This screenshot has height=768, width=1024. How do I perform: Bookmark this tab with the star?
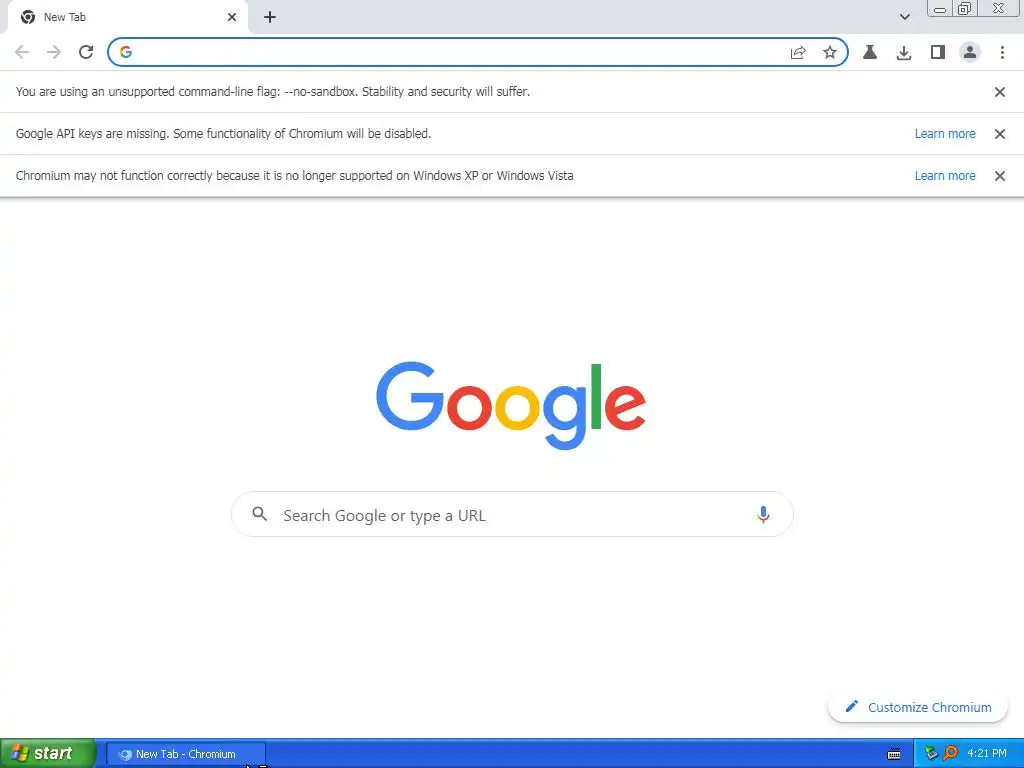pos(829,52)
